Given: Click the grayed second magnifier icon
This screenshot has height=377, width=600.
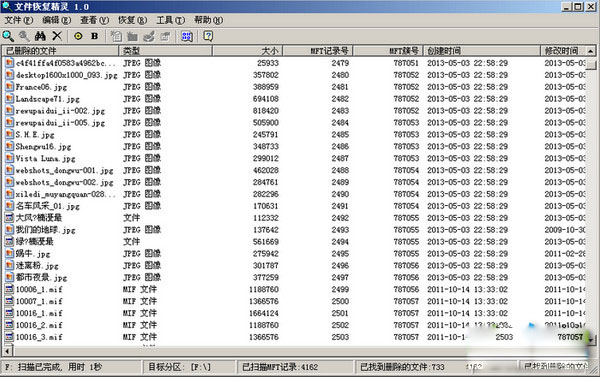Looking at the screenshot, I should [x=24, y=36].
